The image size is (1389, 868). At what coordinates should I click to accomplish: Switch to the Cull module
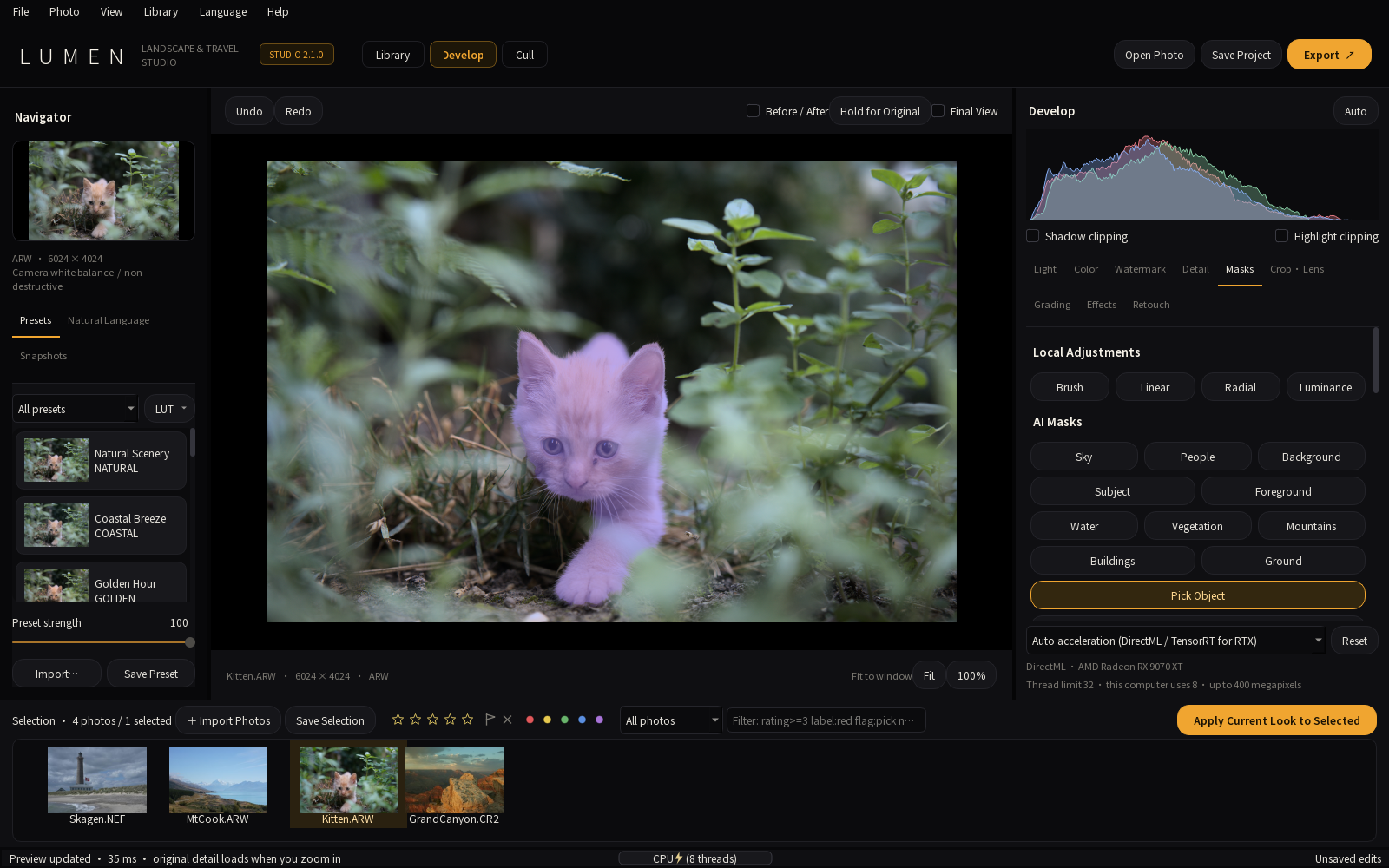[x=524, y=55]
